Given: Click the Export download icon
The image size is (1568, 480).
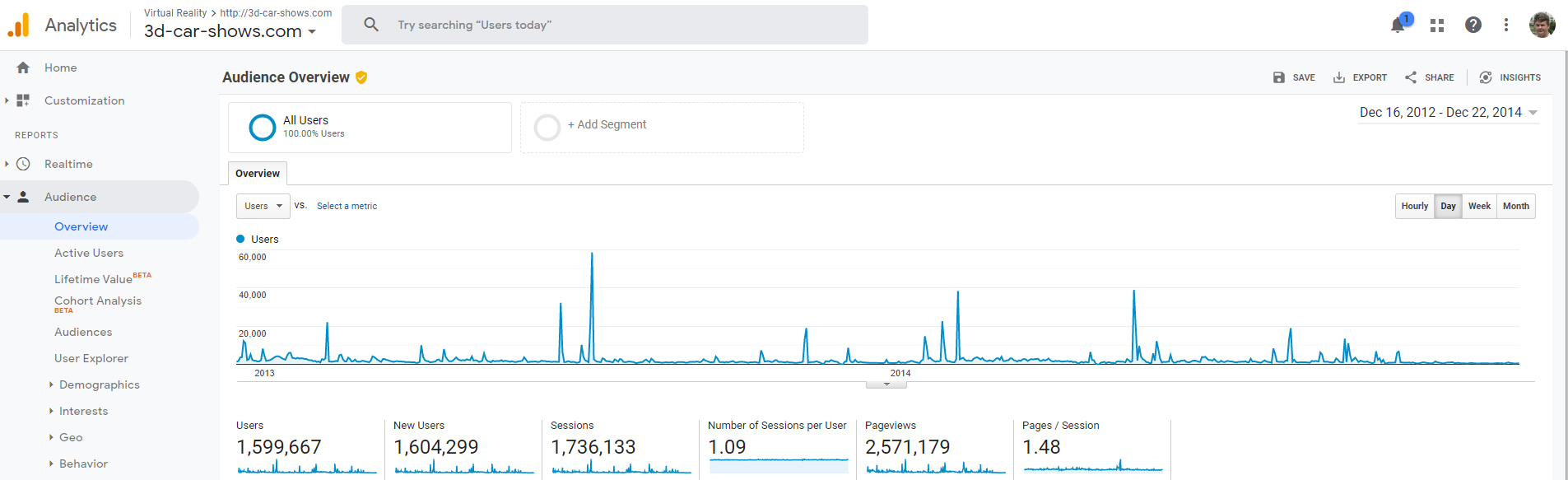Looking at the screenshot, I should [1339, 77].
